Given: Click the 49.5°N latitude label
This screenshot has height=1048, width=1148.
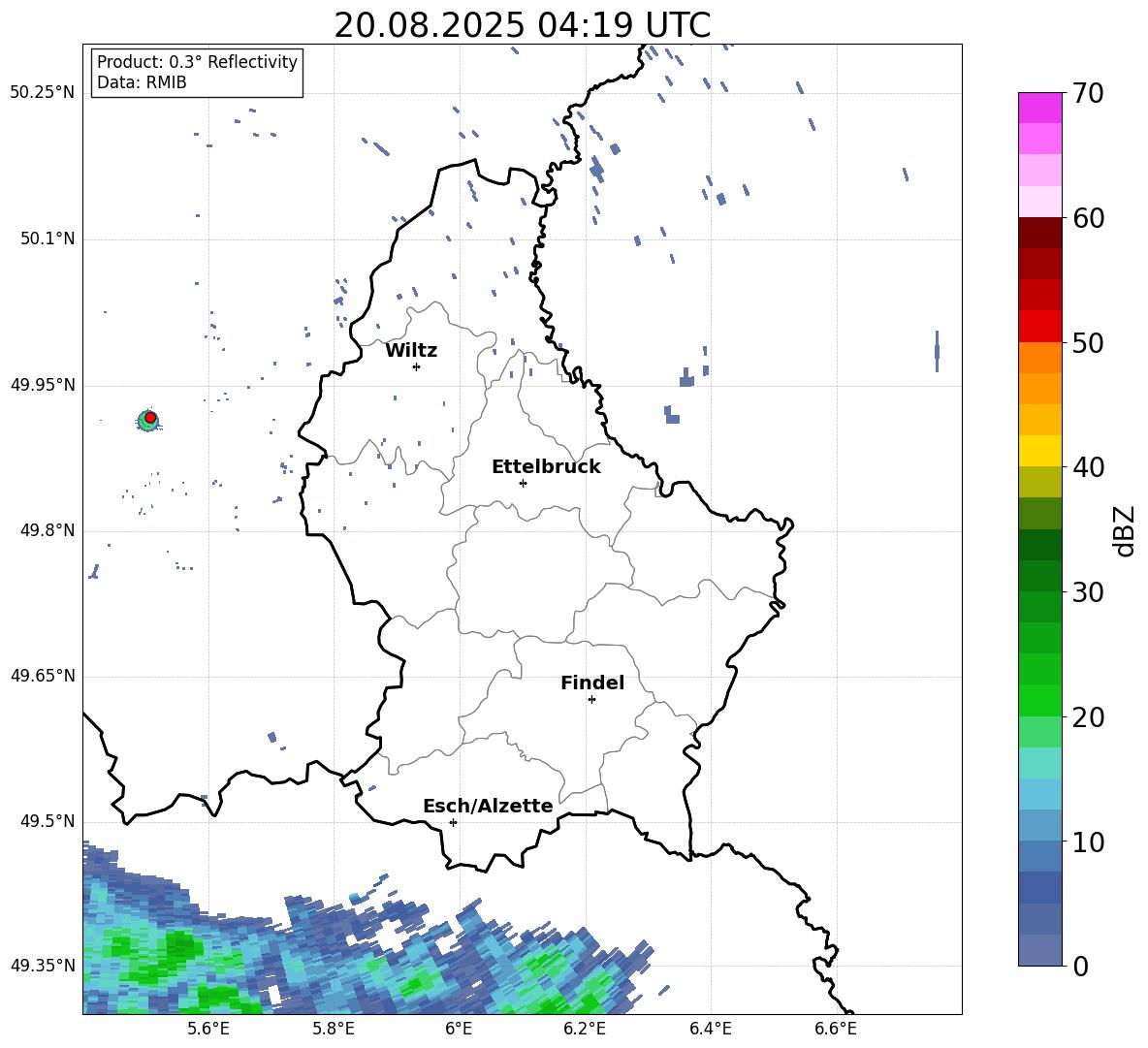Looking at the screenshot, I should click(x=48, y=822).
